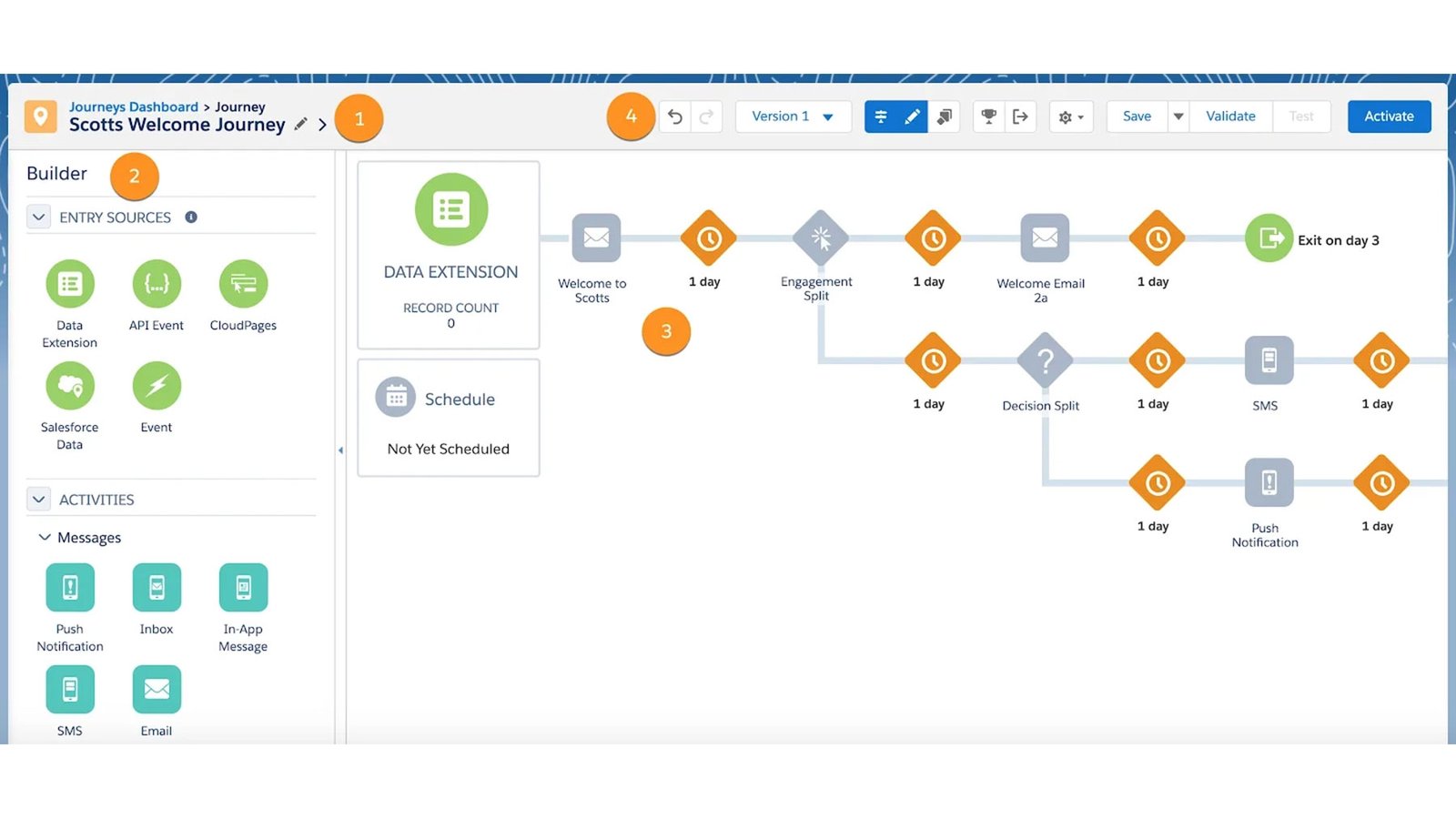The height and width of the screenshot is (819, 1456).
Task: Select the Push Notification canvas activity
Action: pyautogui.click(x=1269, y=483)
